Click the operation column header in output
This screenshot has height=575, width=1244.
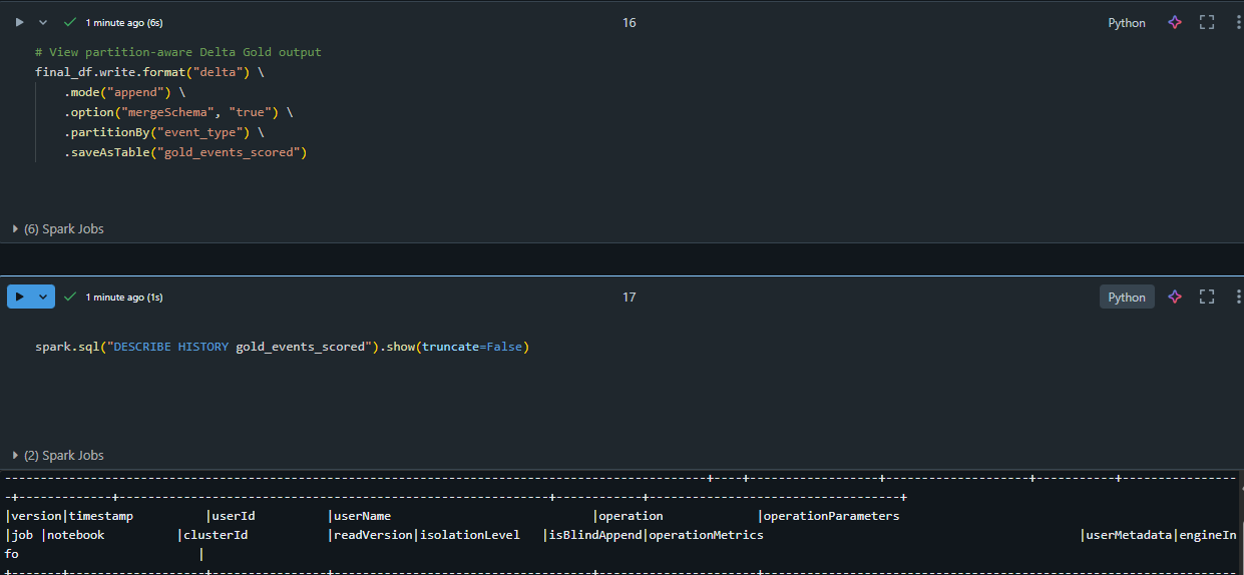tap(631, 516)
